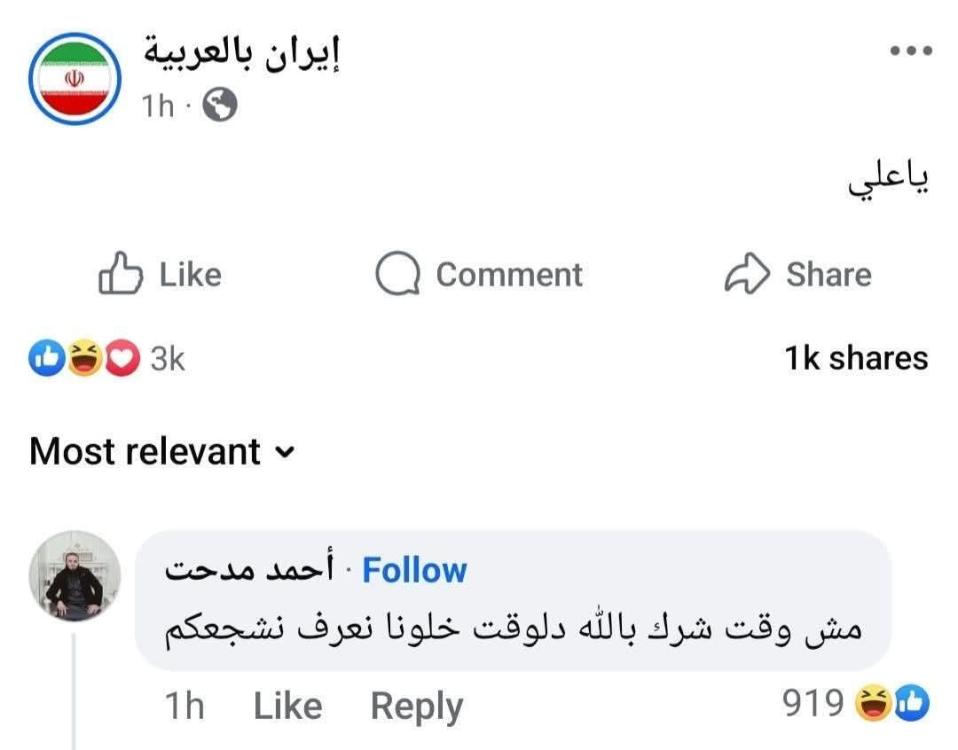The height and width of the screenshot is (750, 958).
Task: Click the blue like reaction badge
Action: 46,358
